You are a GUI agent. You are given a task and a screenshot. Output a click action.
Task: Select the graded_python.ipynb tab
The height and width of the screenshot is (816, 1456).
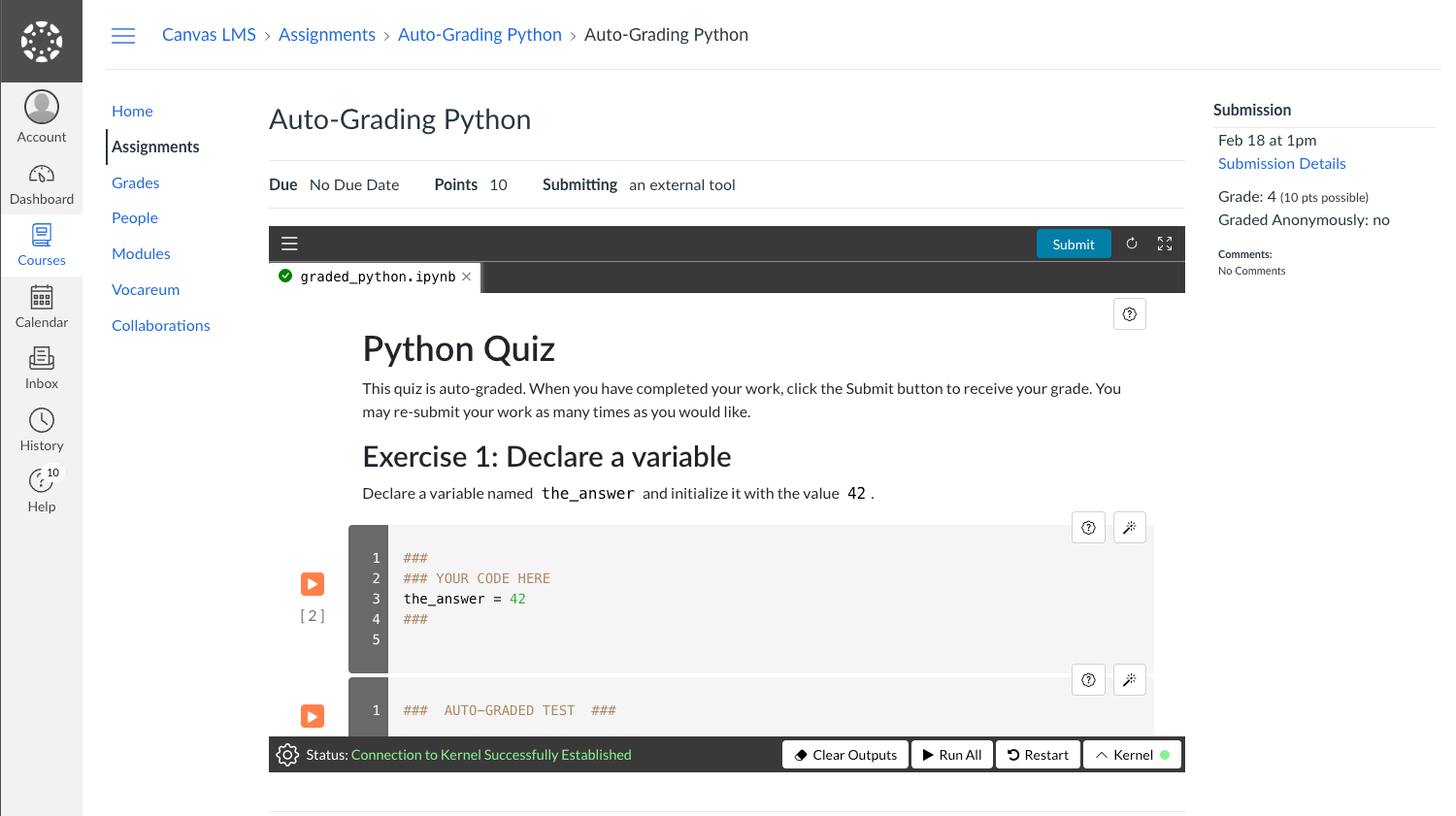point(377,277)
